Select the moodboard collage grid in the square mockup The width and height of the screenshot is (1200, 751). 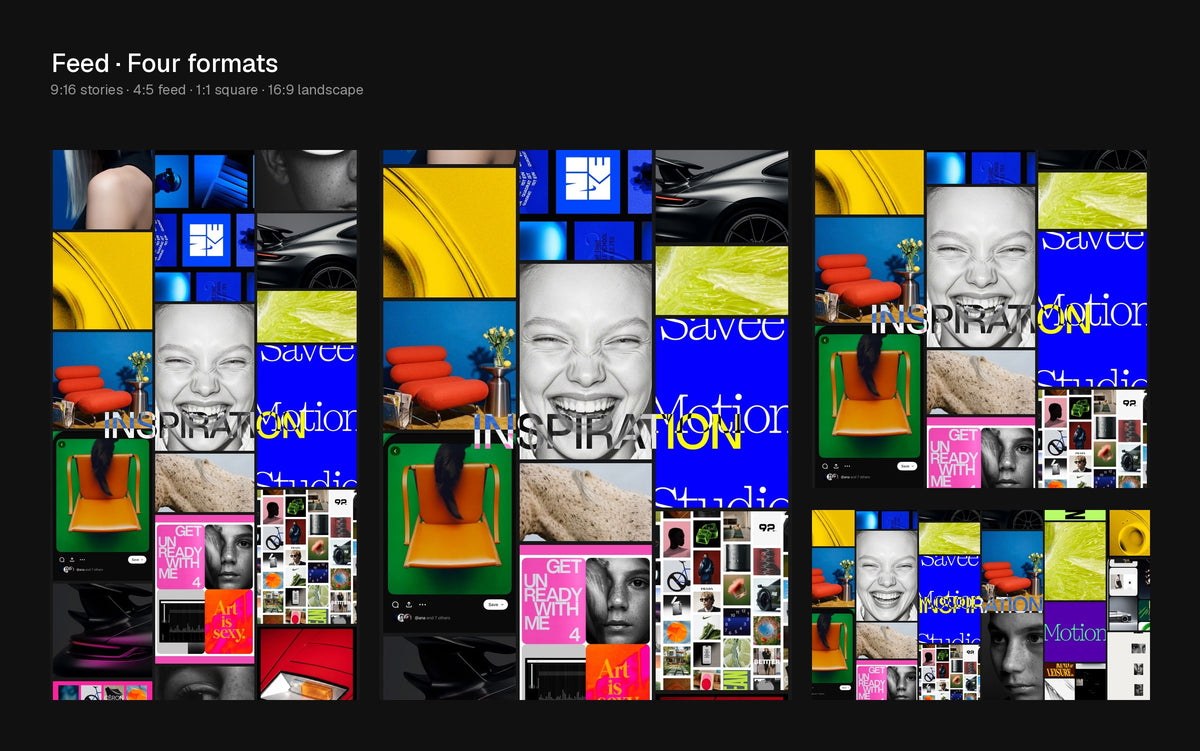(1092, 438)
